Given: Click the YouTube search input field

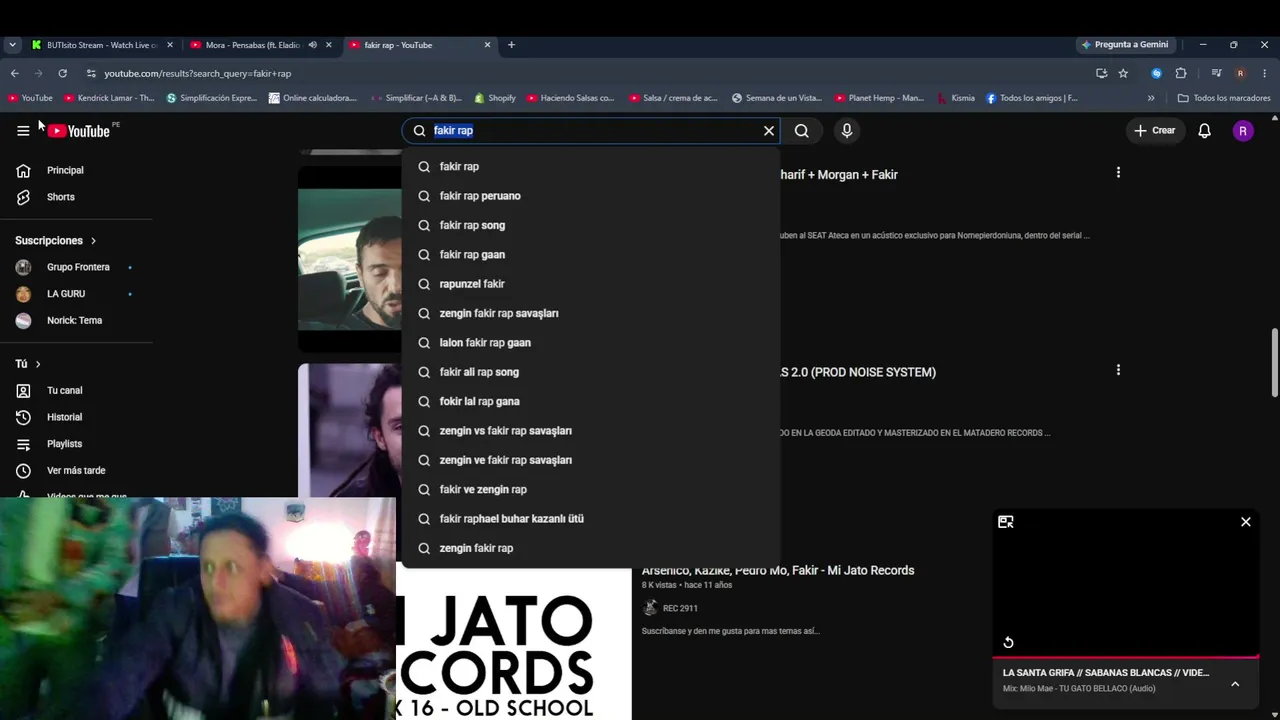Looking at the screenshot, I should click(x=590, y=131).
